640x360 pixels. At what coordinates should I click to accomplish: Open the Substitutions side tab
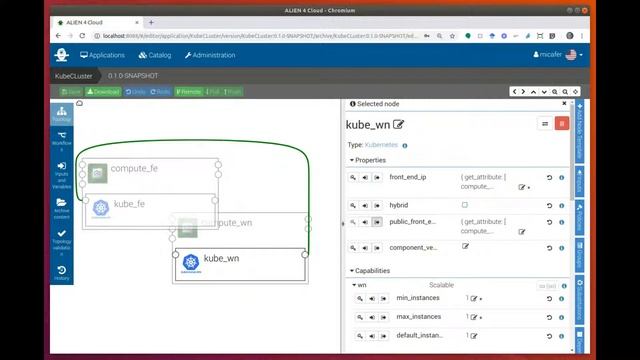point(579,300)
